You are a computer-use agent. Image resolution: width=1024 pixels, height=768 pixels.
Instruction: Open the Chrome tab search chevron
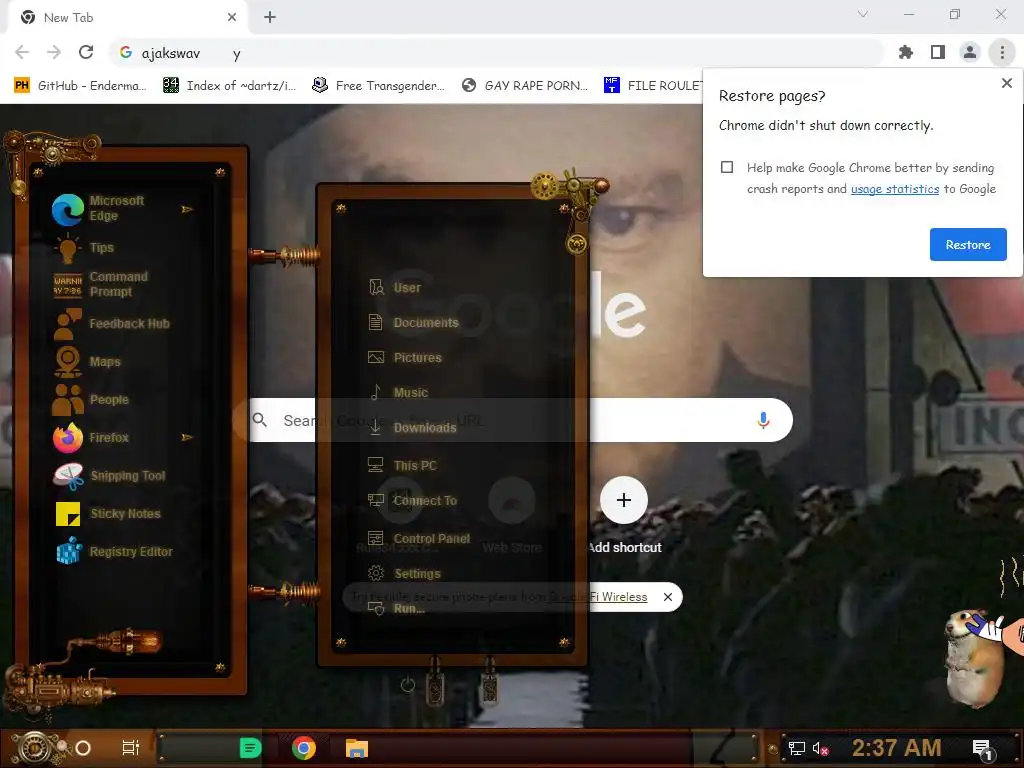[863, 14]
